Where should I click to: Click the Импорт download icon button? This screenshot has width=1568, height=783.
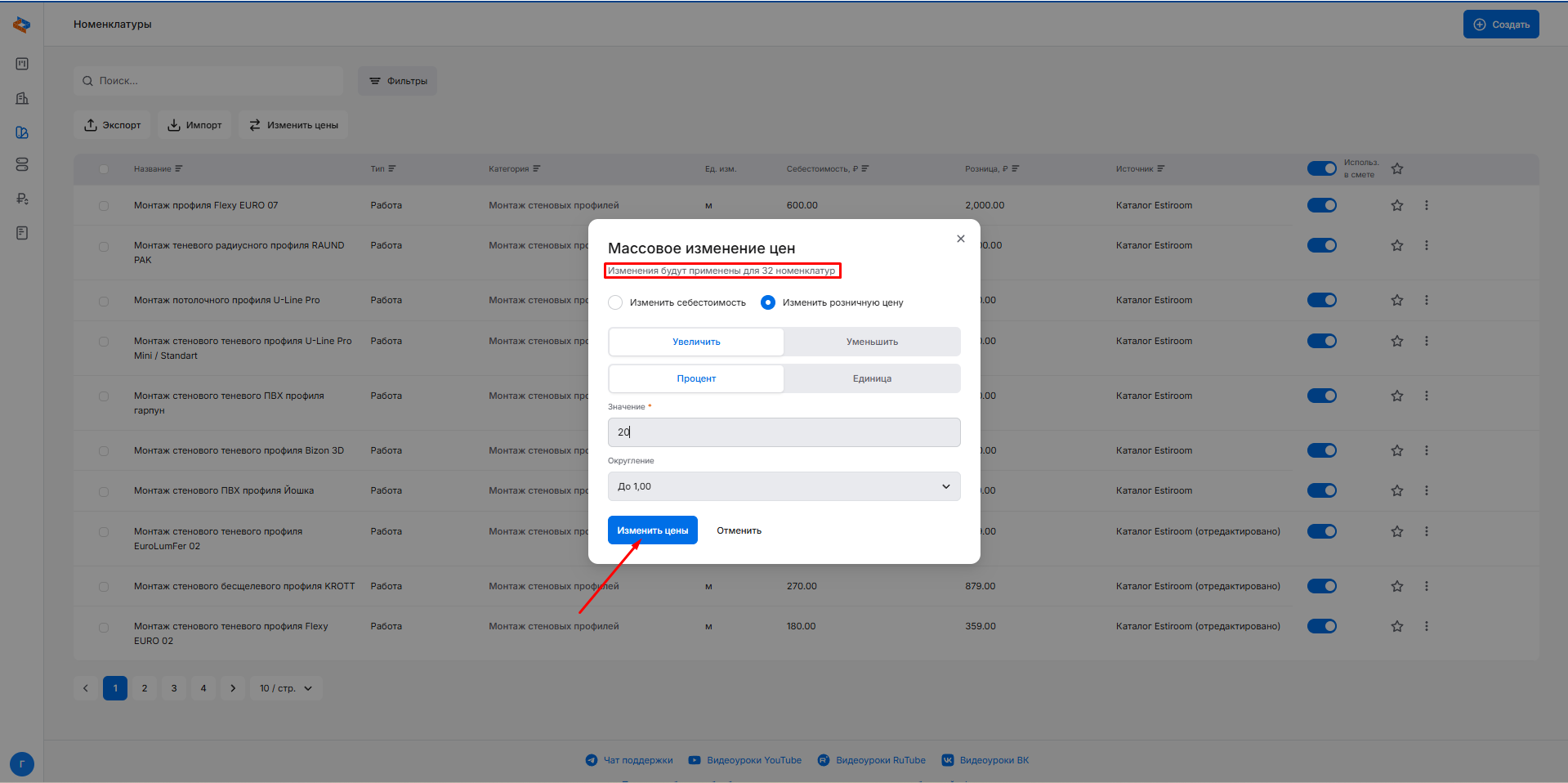pos(194,125)
